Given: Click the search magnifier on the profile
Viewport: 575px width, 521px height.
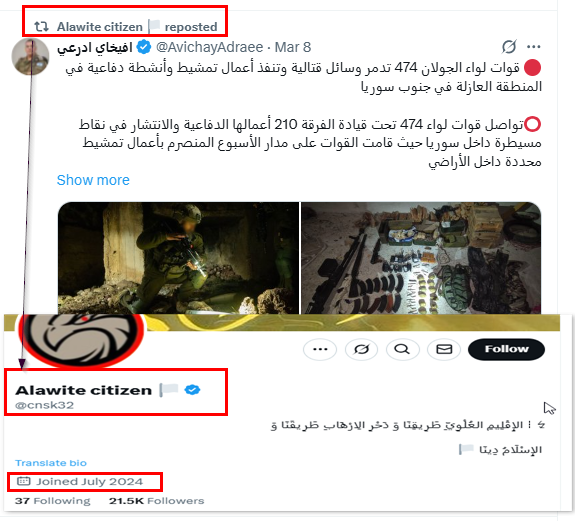Looking at the screenshot, I should coord(403,349).
